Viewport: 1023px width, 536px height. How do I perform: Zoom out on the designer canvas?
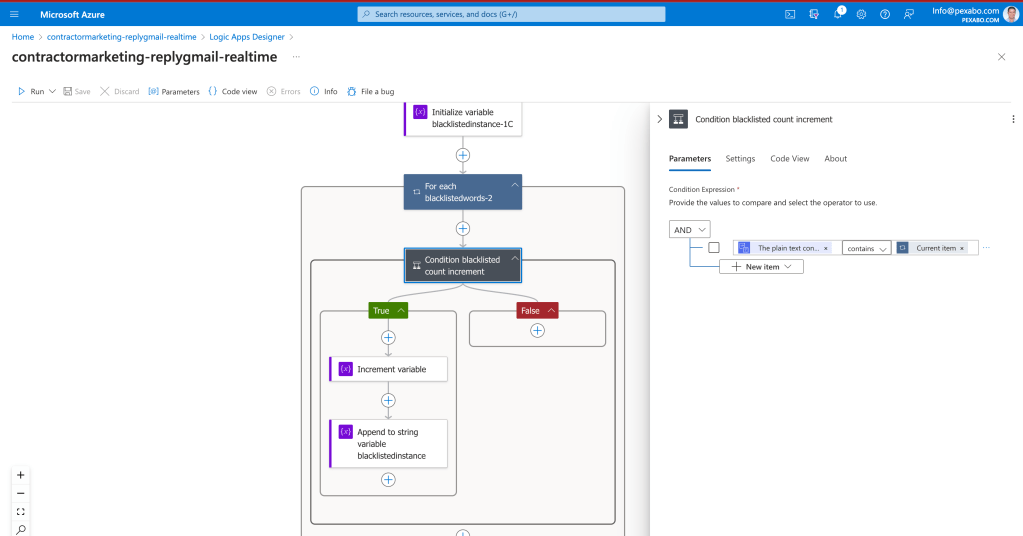pyautogui.click(x=21, y=494)
